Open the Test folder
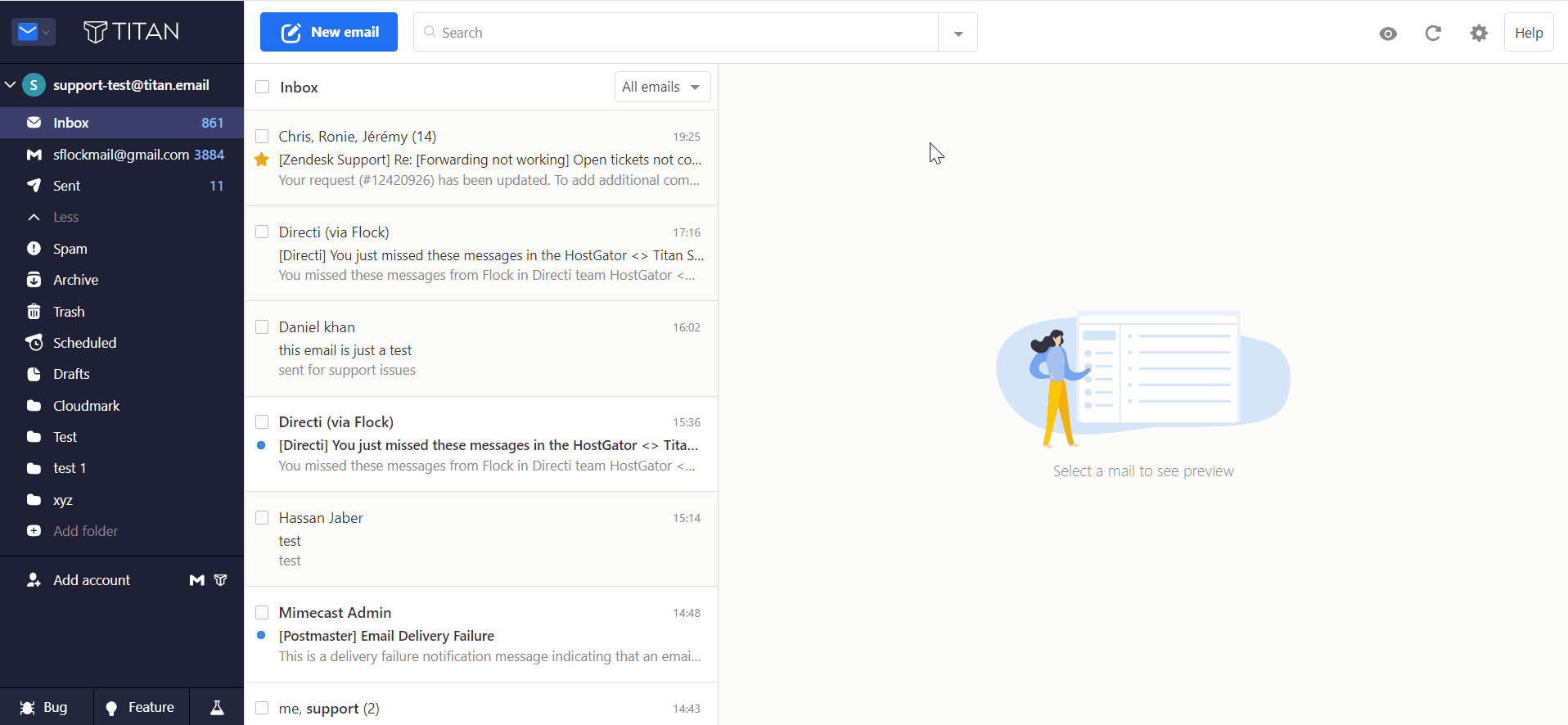 (x=122, y=437)
